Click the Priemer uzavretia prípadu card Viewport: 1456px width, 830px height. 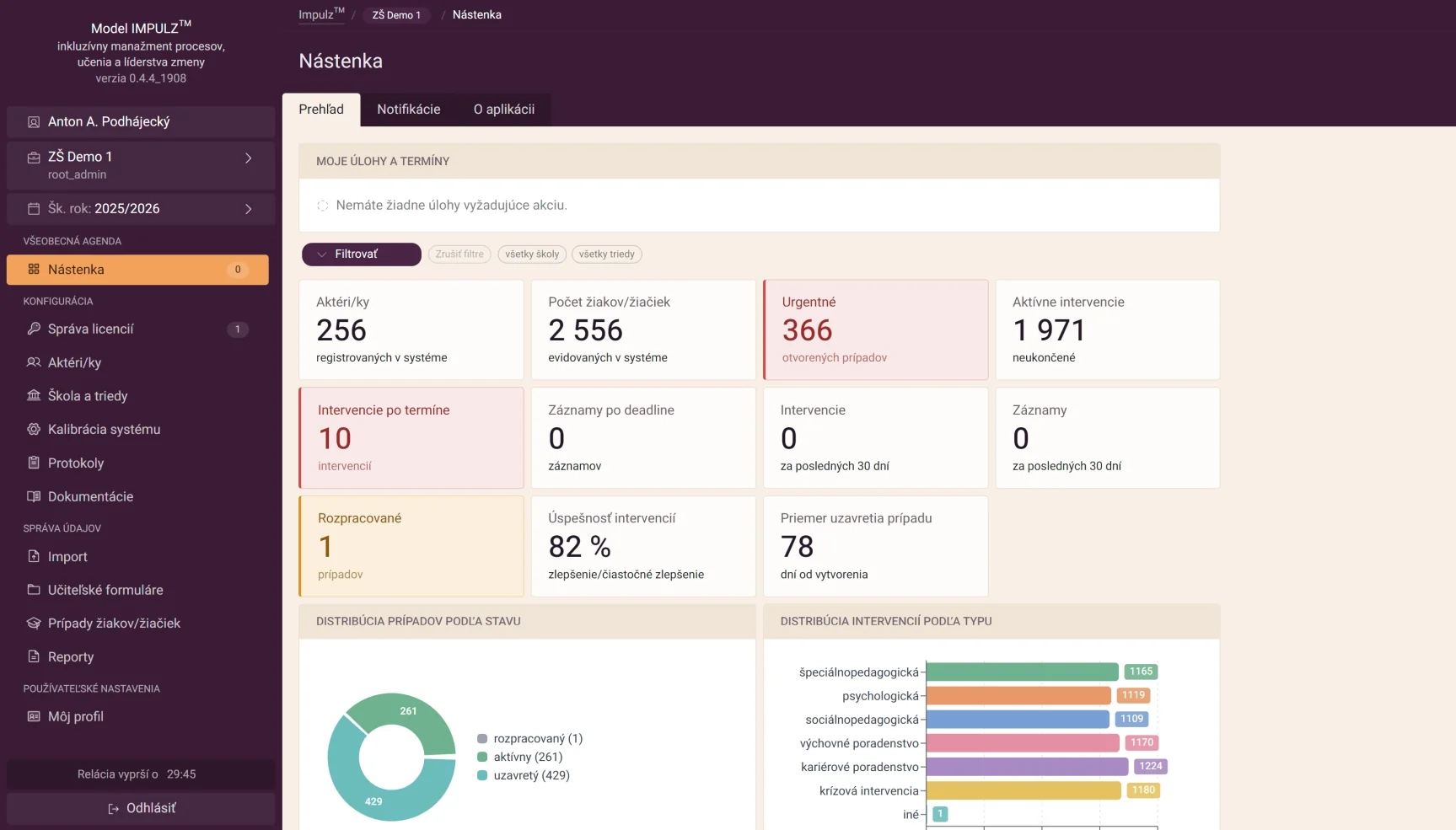click(875, 547)
